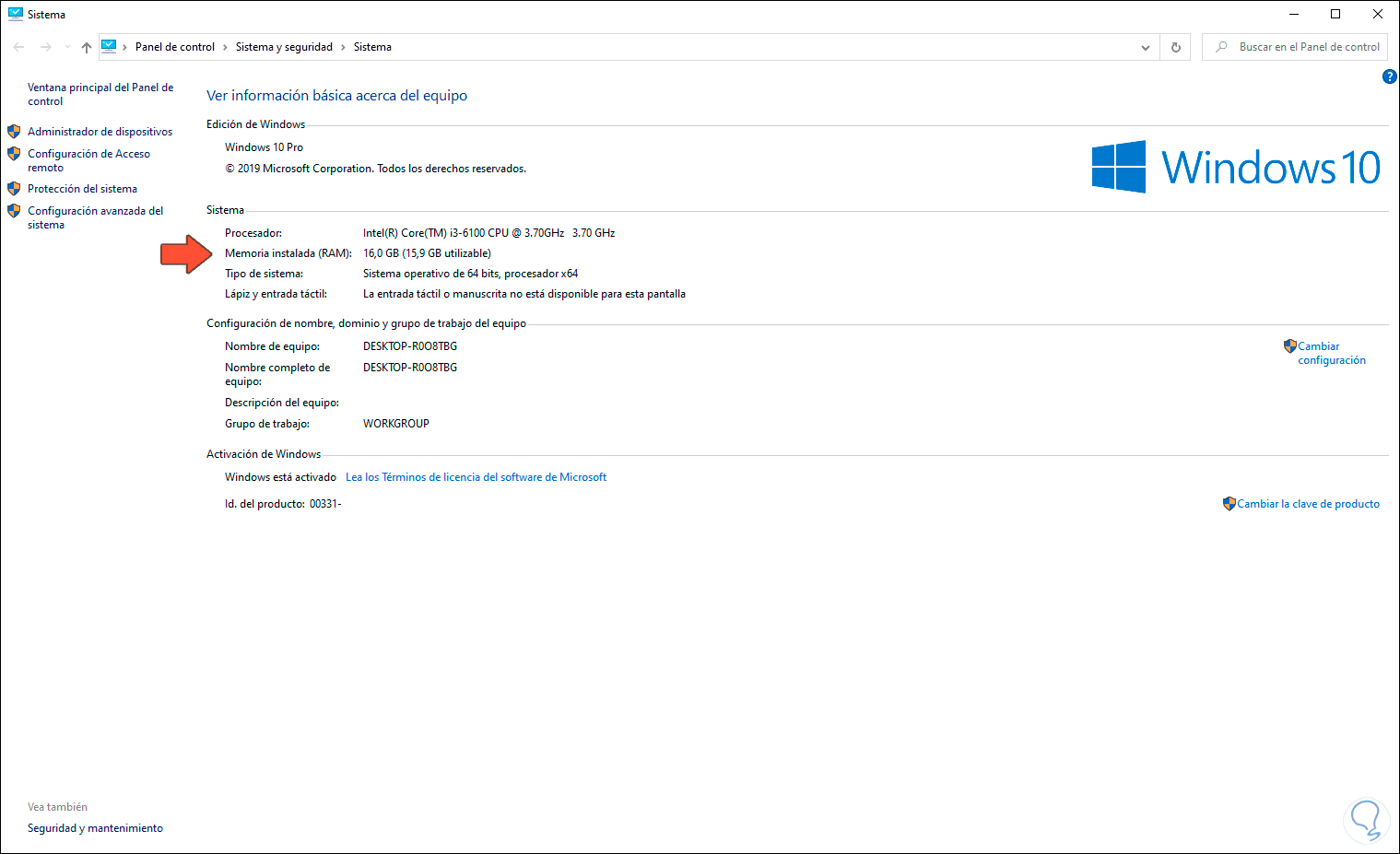Click the shield icon beside Configuración de Acceso remoto
Image resolution: width=1400 pixels, height=854 pixels.
tap(14, 154)
